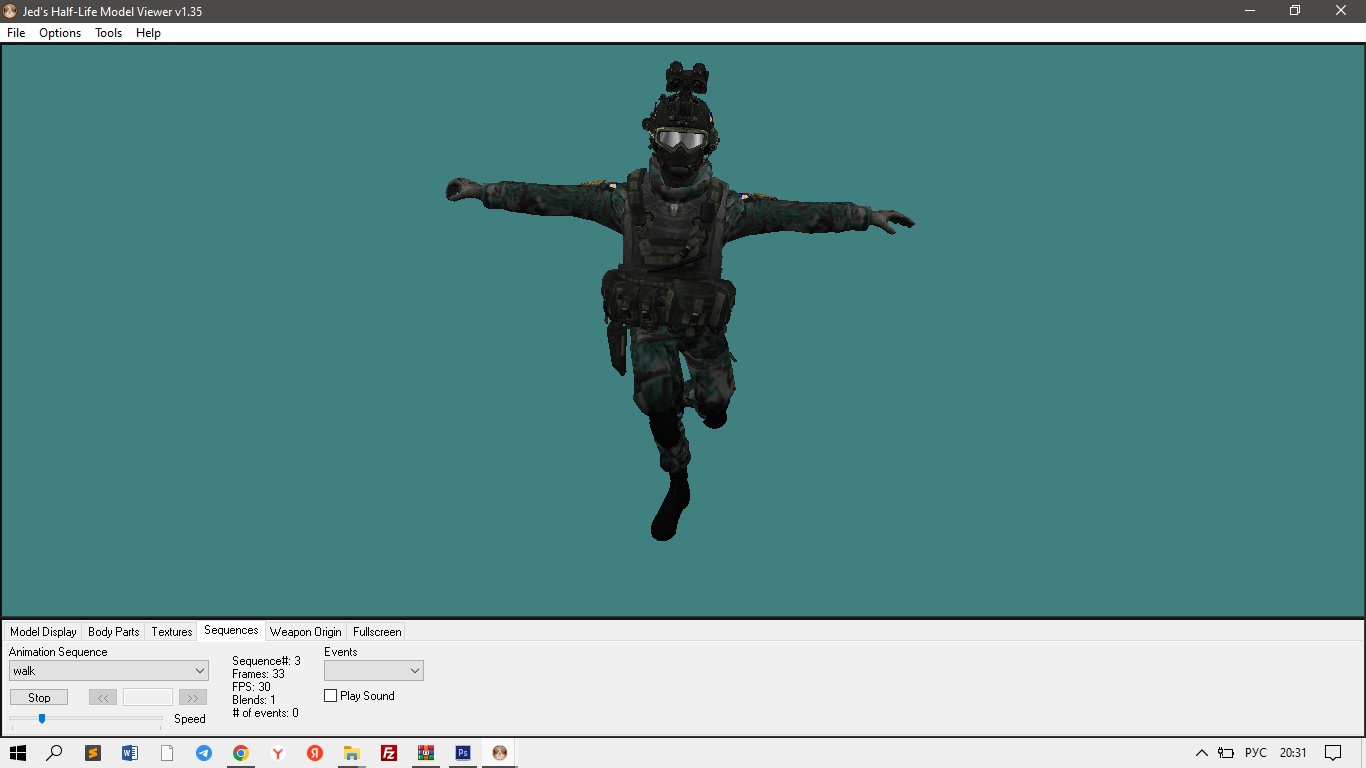The height and width of the screenshot is (768, 1366).
Task: Switch to Photoshop in the taskbar
Action: [463, 753]
